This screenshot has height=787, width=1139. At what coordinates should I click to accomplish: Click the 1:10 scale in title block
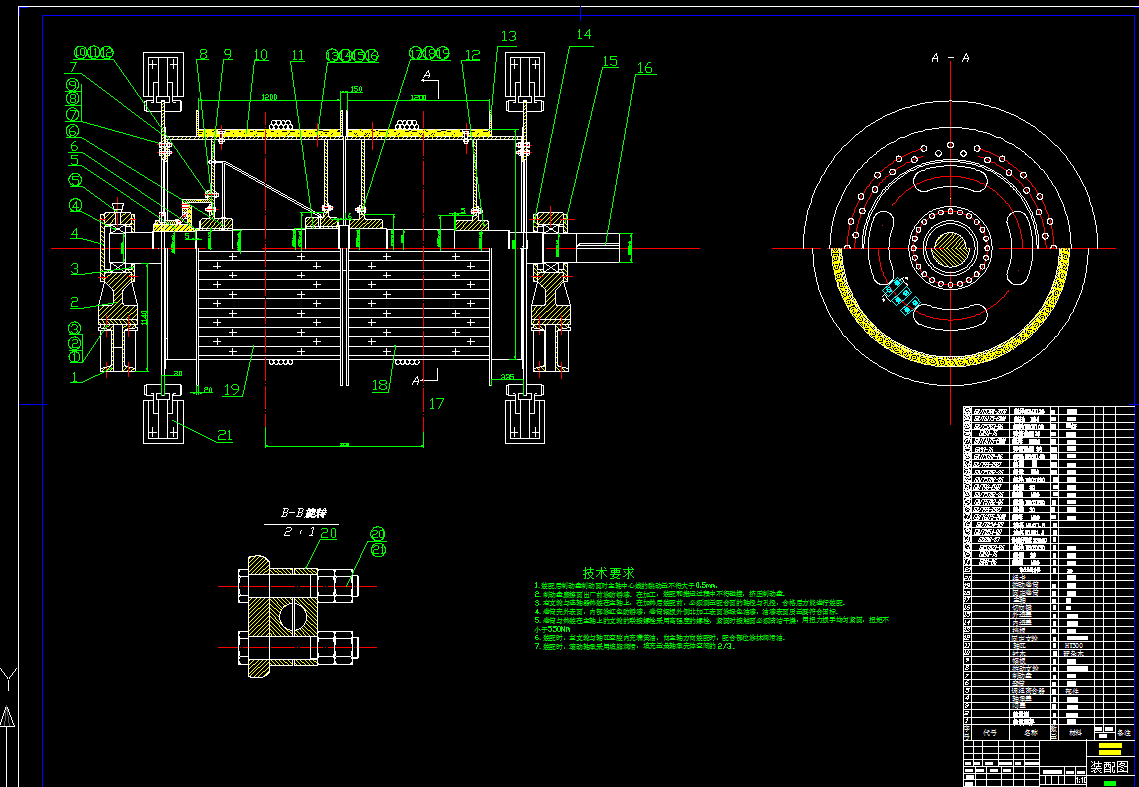pyautogui.click(x=1081, y=781)
